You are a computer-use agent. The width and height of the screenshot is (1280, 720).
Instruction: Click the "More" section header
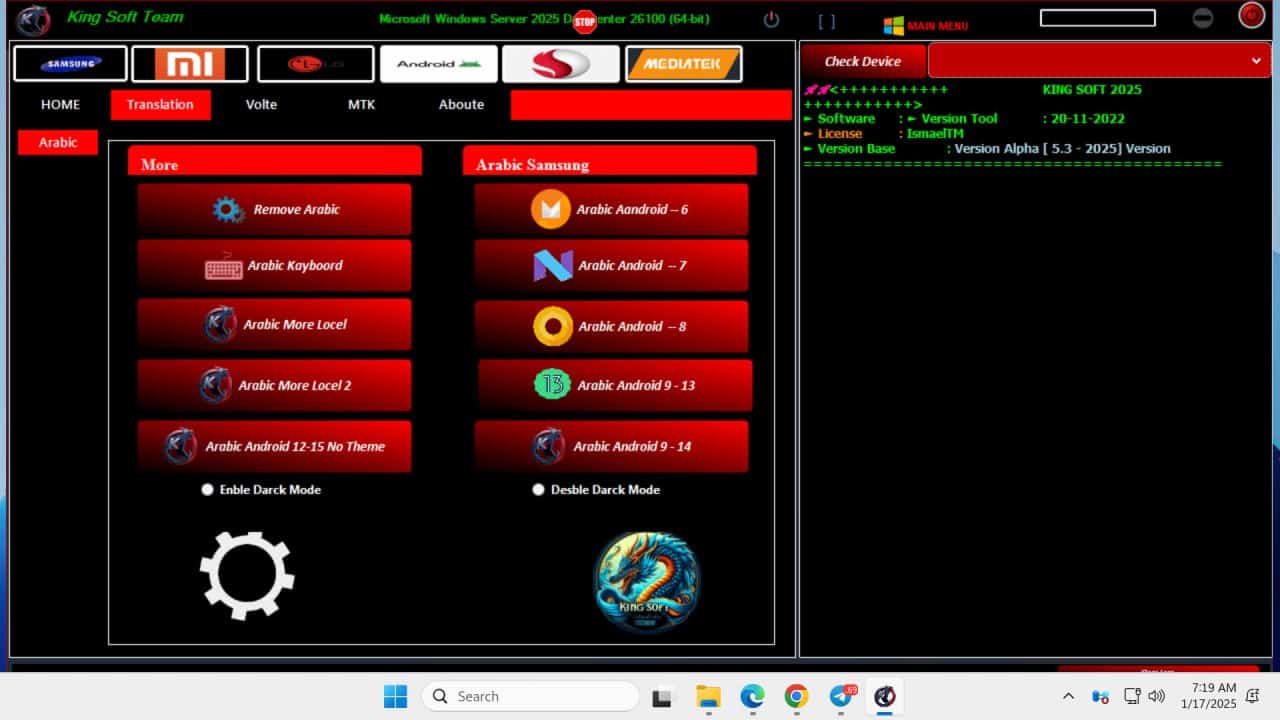274,161
